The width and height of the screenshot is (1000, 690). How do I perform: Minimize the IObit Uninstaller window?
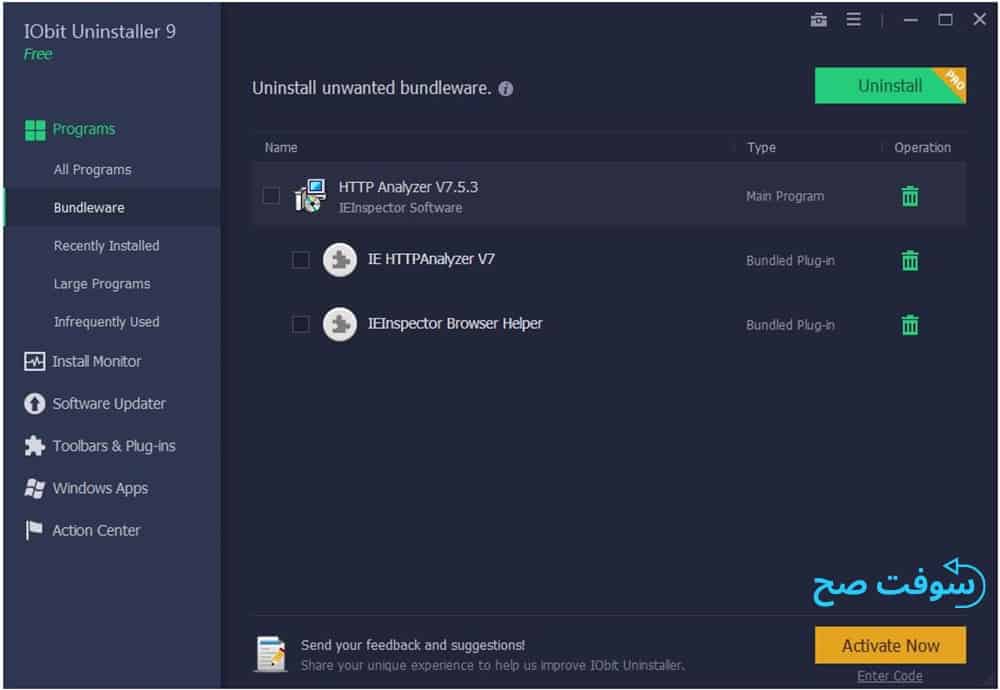point(911,20)
